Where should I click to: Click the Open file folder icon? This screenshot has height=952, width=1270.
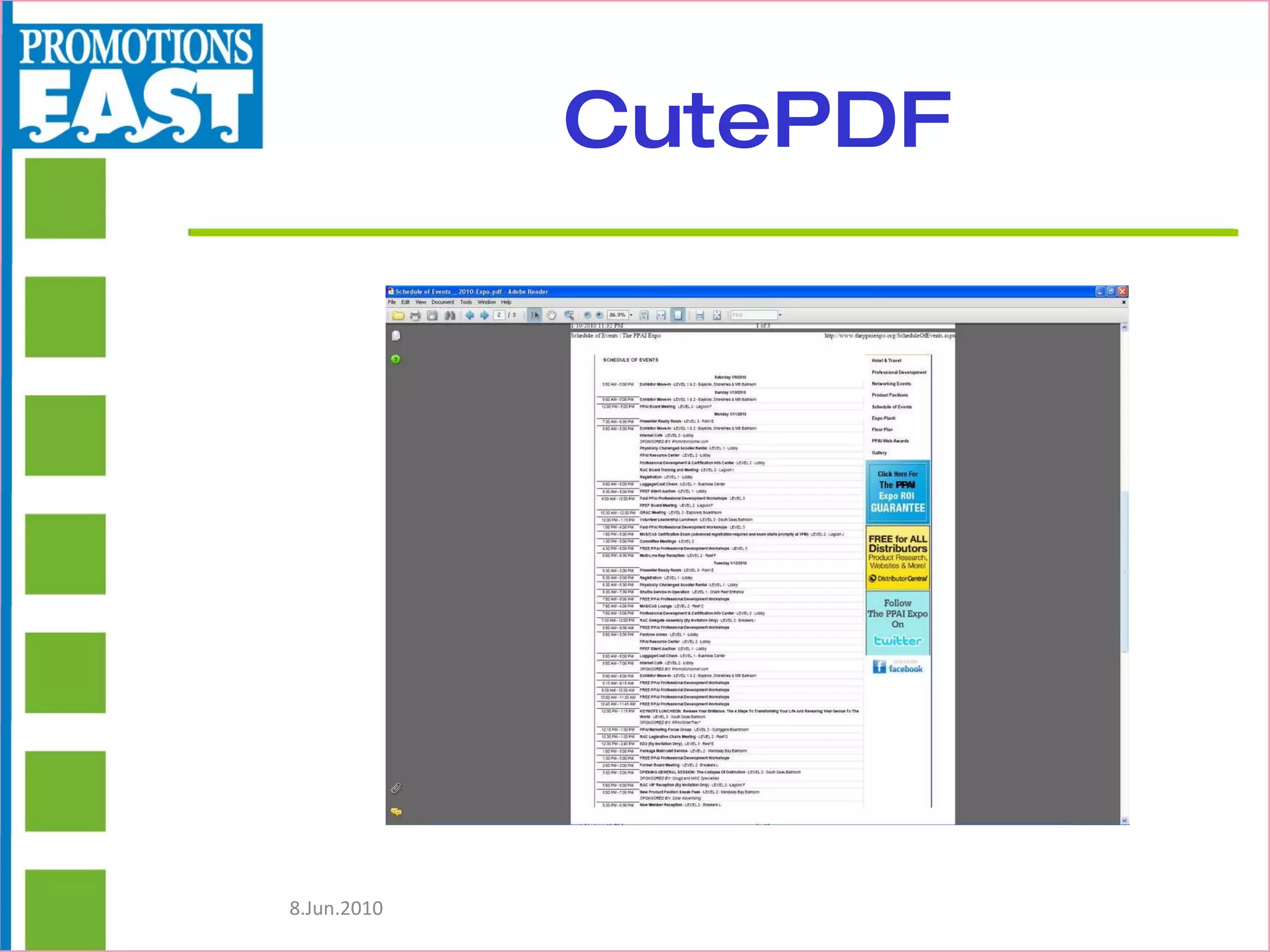click(398, 315)
